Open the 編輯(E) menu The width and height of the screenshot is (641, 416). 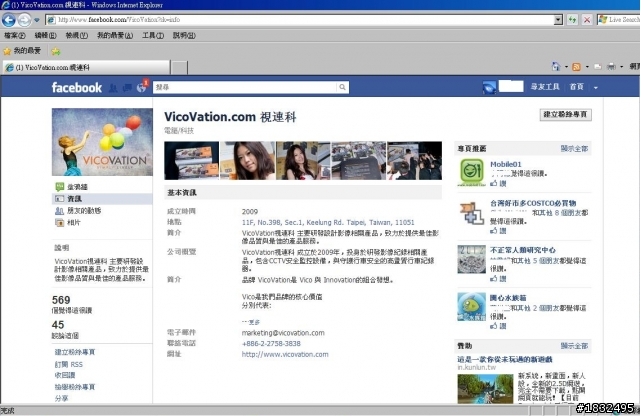(45, 36)
